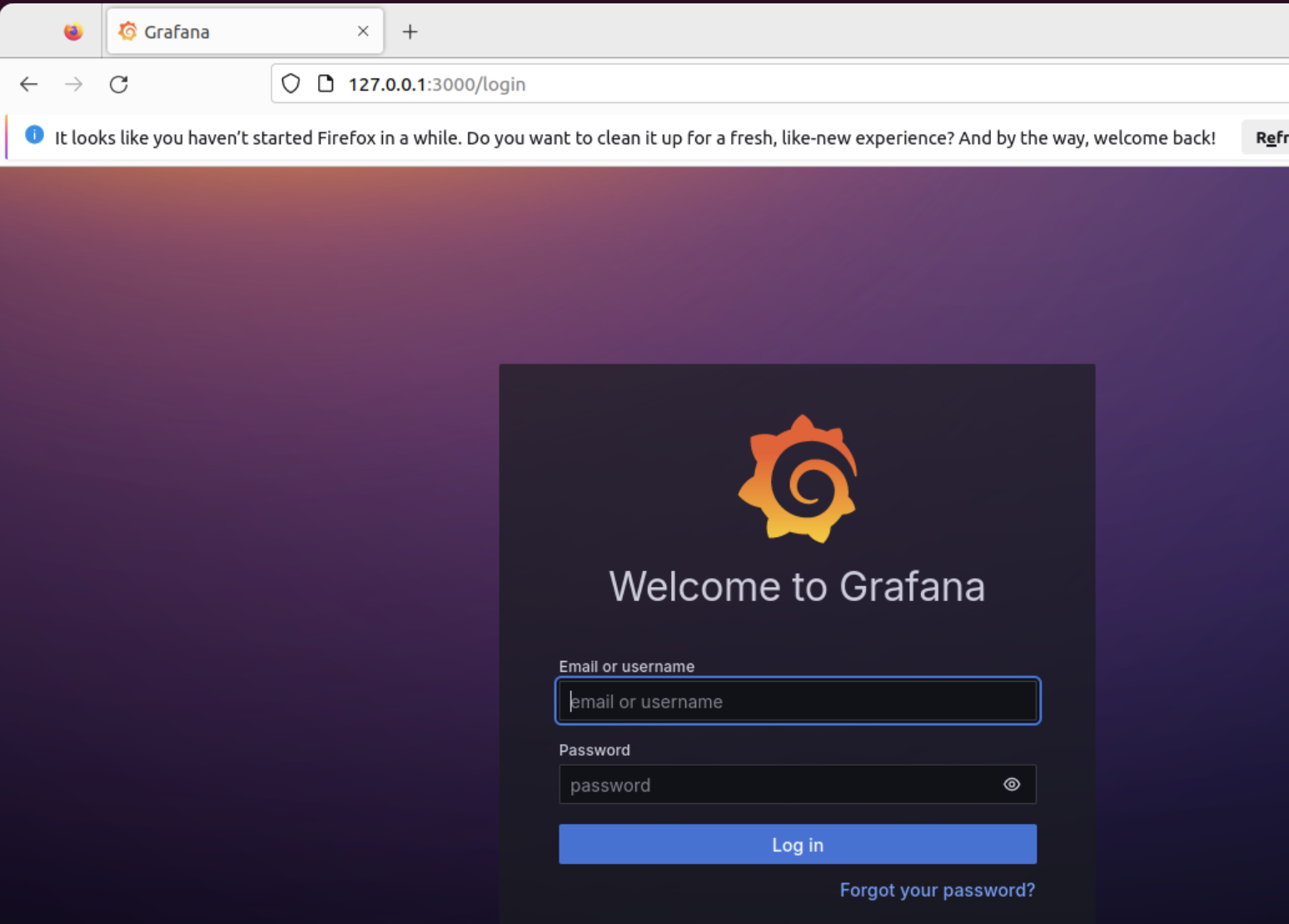Open the tracking protection shield
This screenshot has width=1289, height=924.
[x=291, y=84]
